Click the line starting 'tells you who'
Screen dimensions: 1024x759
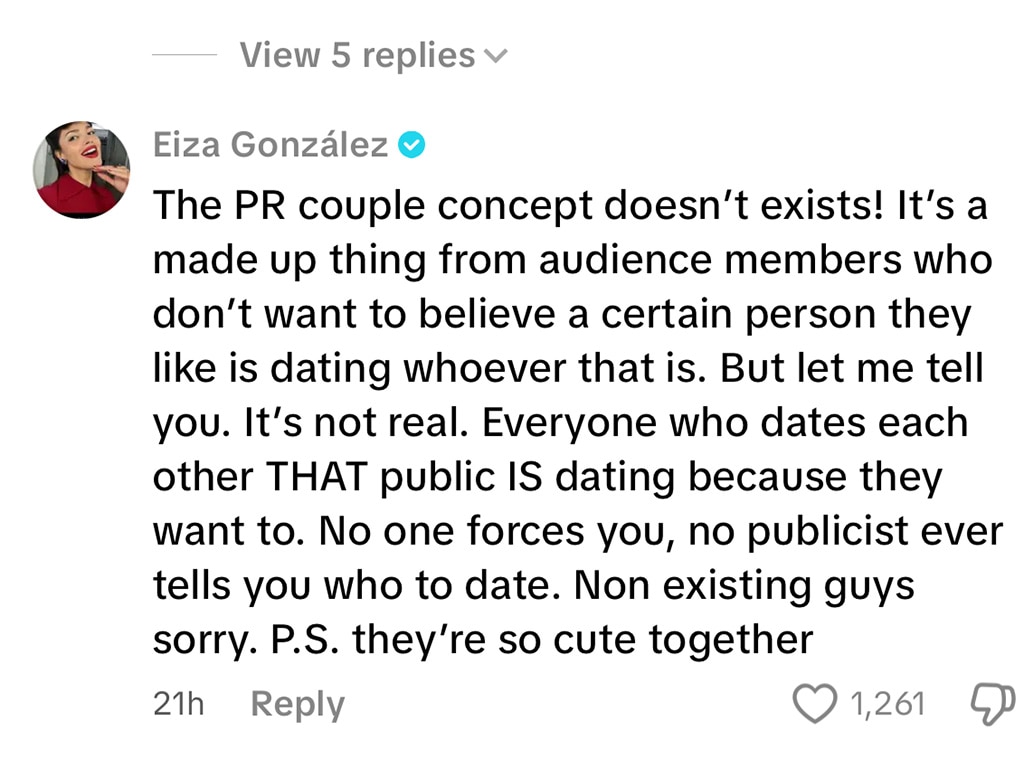(x=534, y=585)
